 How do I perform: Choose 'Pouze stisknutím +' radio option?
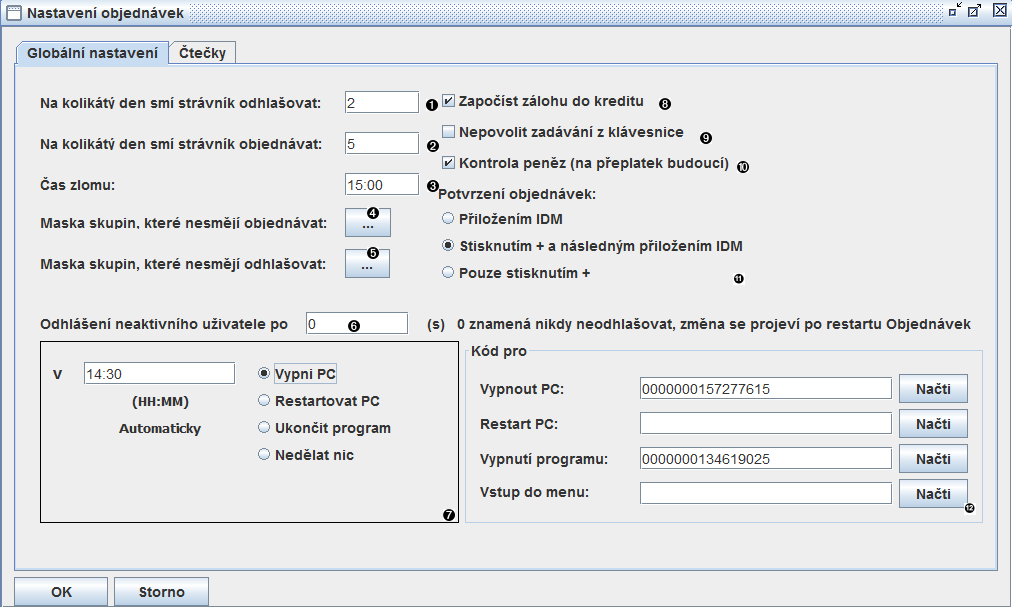point(448,272)
